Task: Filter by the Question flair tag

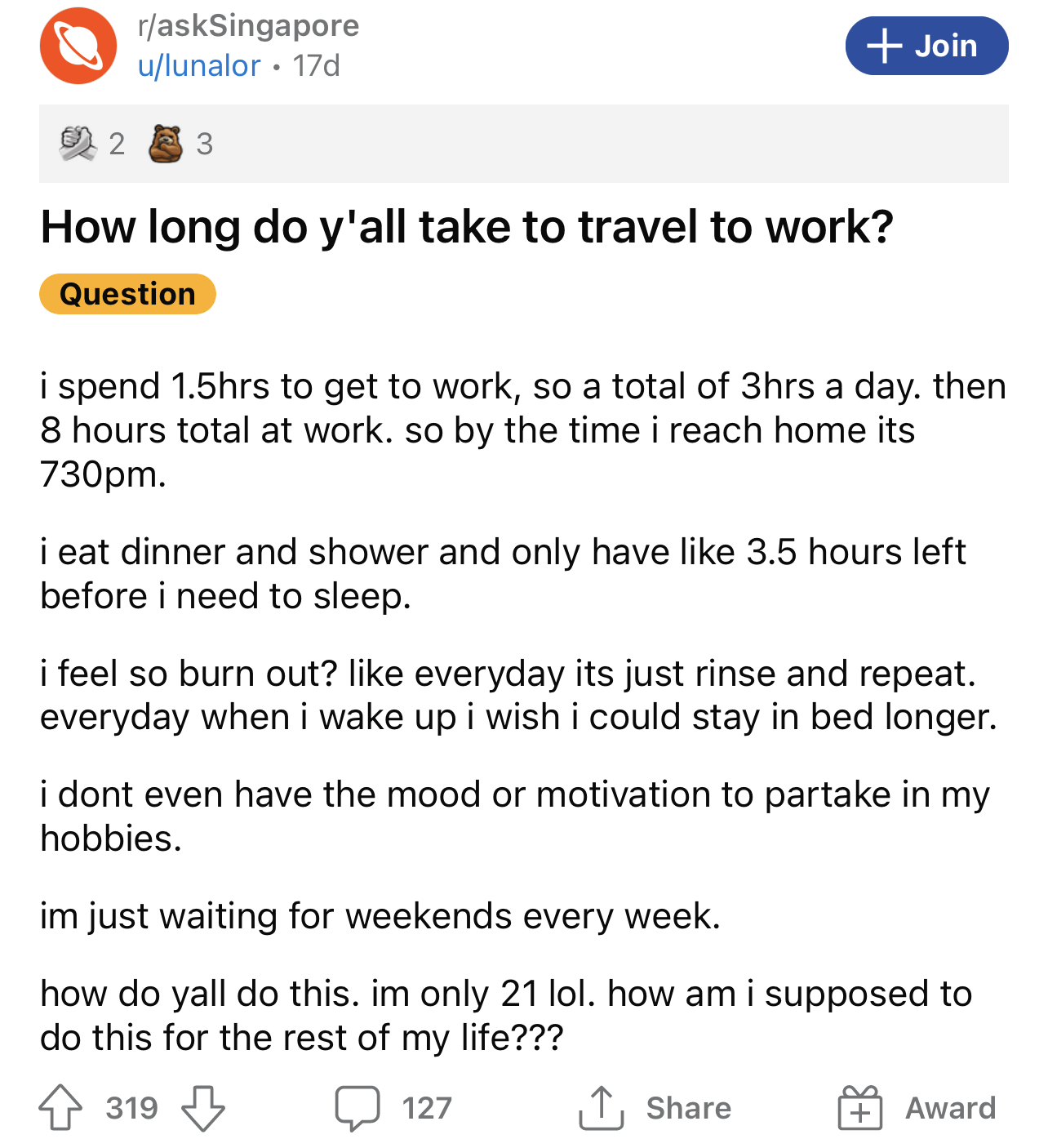Action: click(x=127, y=294)
